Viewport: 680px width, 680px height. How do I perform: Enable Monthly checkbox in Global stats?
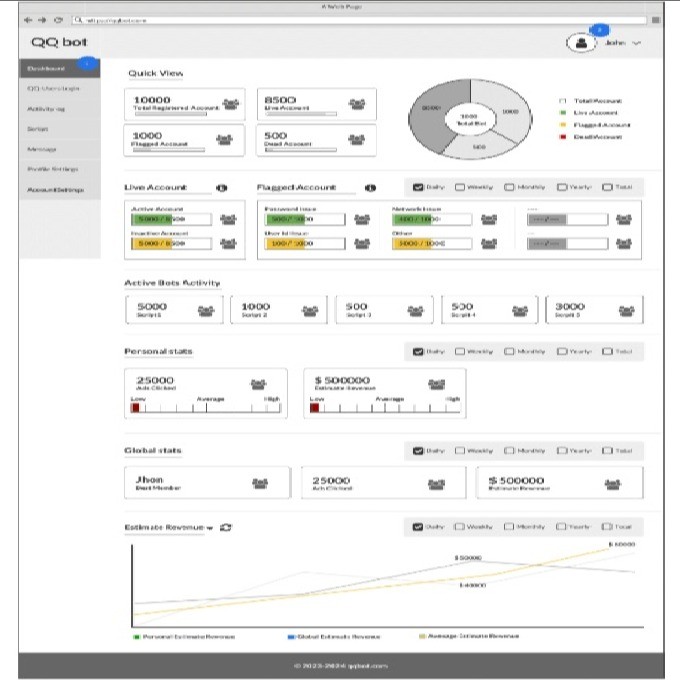510,451
